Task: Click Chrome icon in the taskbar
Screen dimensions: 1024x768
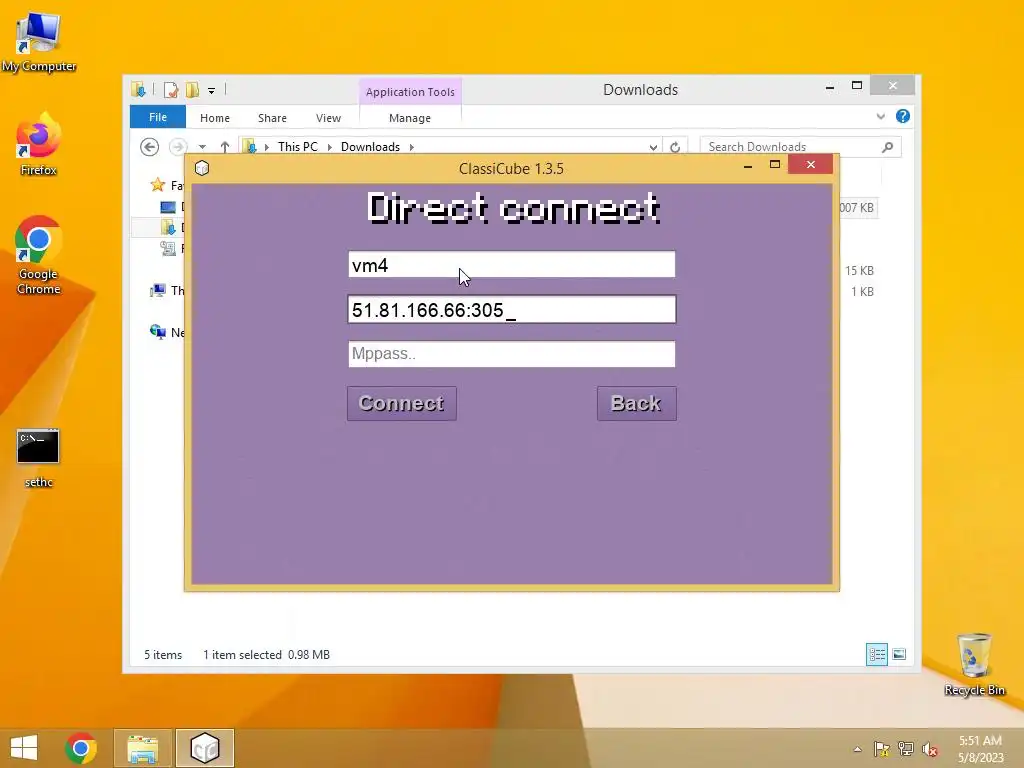Action: (x=81, y=748)
